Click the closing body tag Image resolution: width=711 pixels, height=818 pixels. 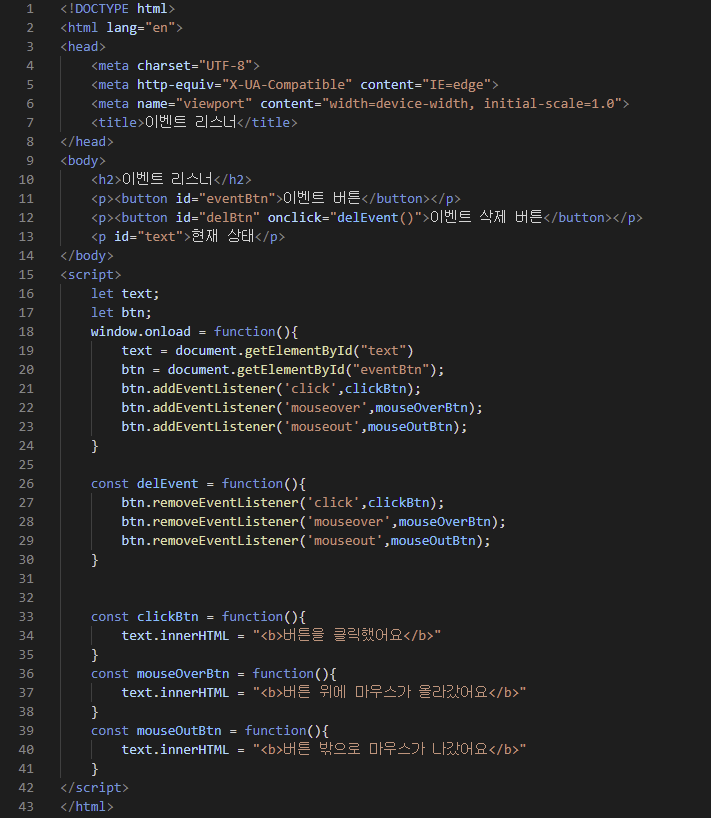click(x=87, y=256)
